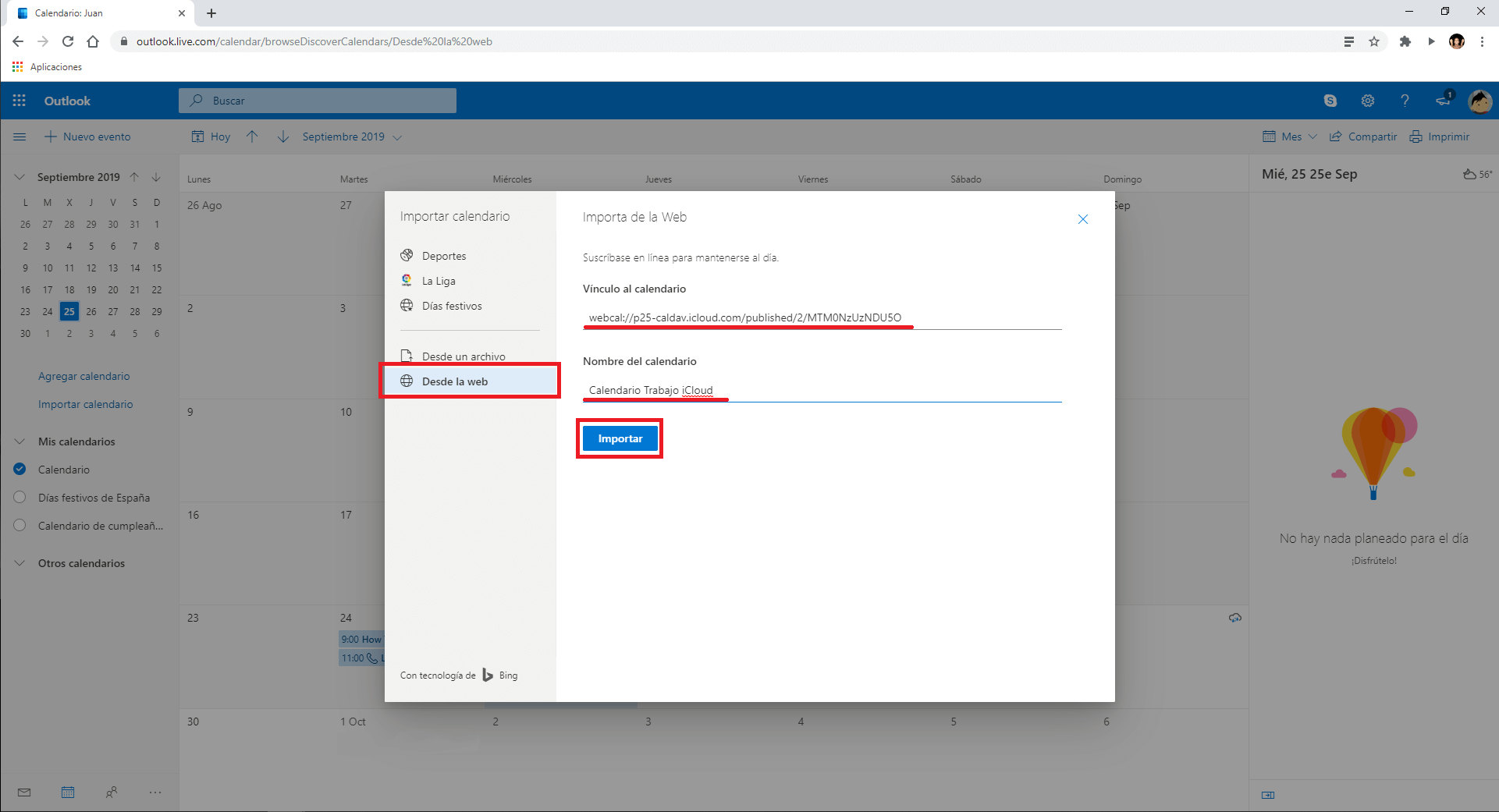Toggle the panel icon at bottom right
Image resolution: width=1499 pixels, height=812 pixels.
(x=1268, y=795)
